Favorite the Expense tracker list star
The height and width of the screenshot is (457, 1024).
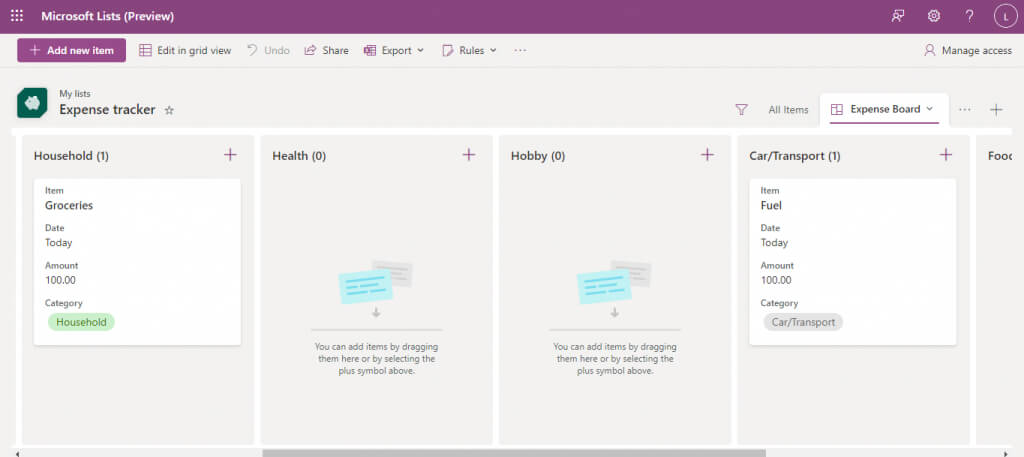pyautogui.click(x=169, y=110)
